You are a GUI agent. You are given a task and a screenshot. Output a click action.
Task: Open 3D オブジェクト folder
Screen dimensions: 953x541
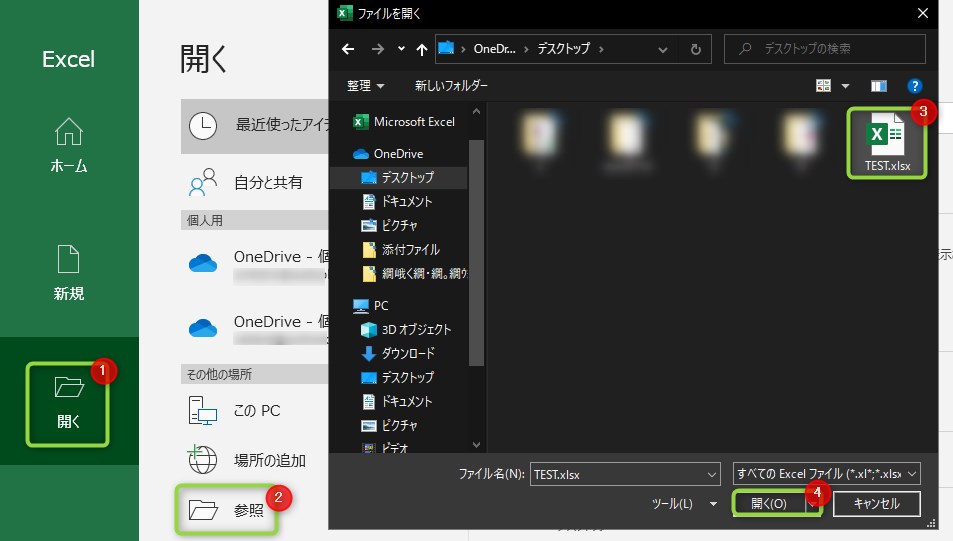pos(407,329)
